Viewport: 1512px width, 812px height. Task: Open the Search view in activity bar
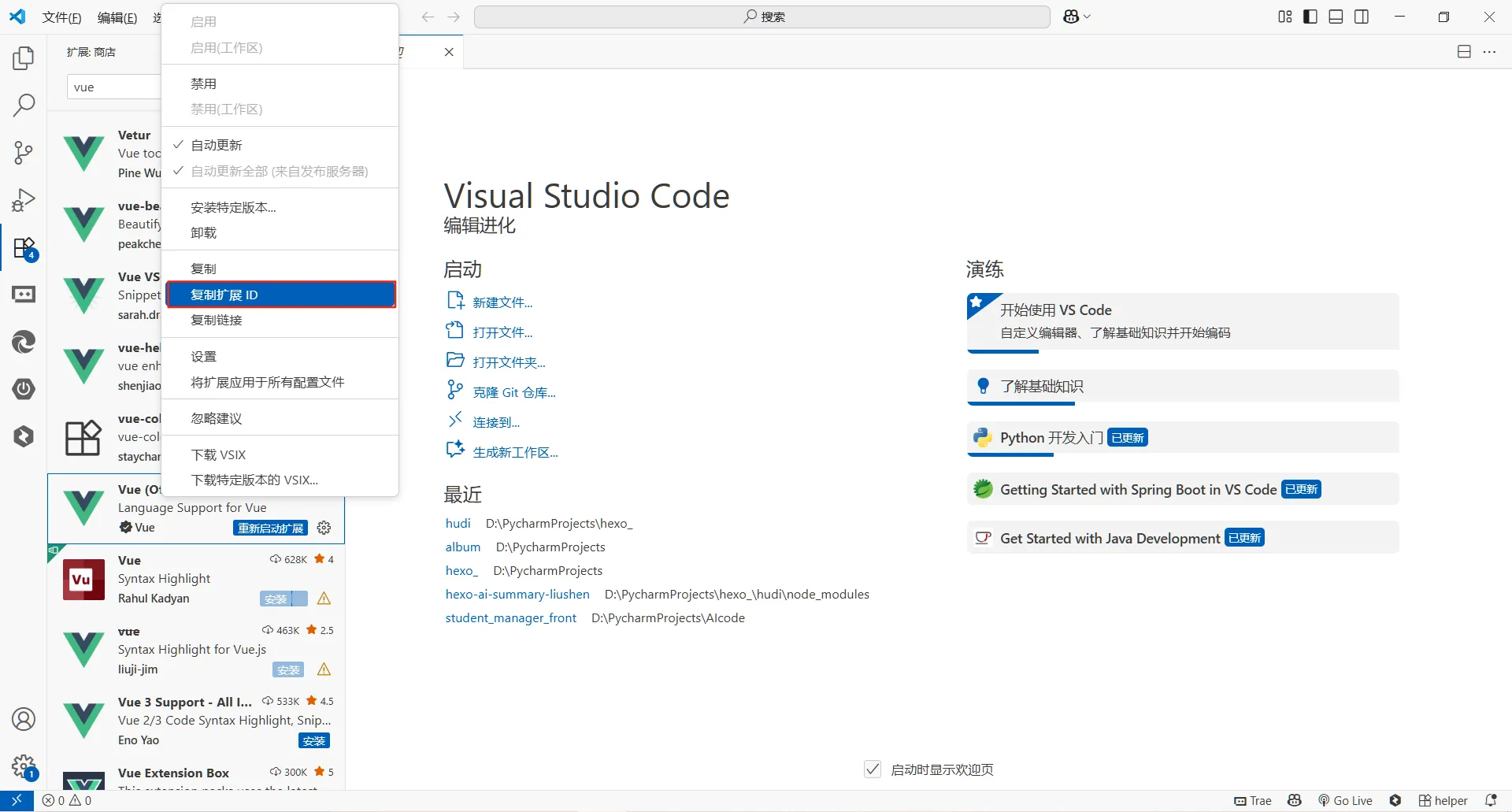24,106
